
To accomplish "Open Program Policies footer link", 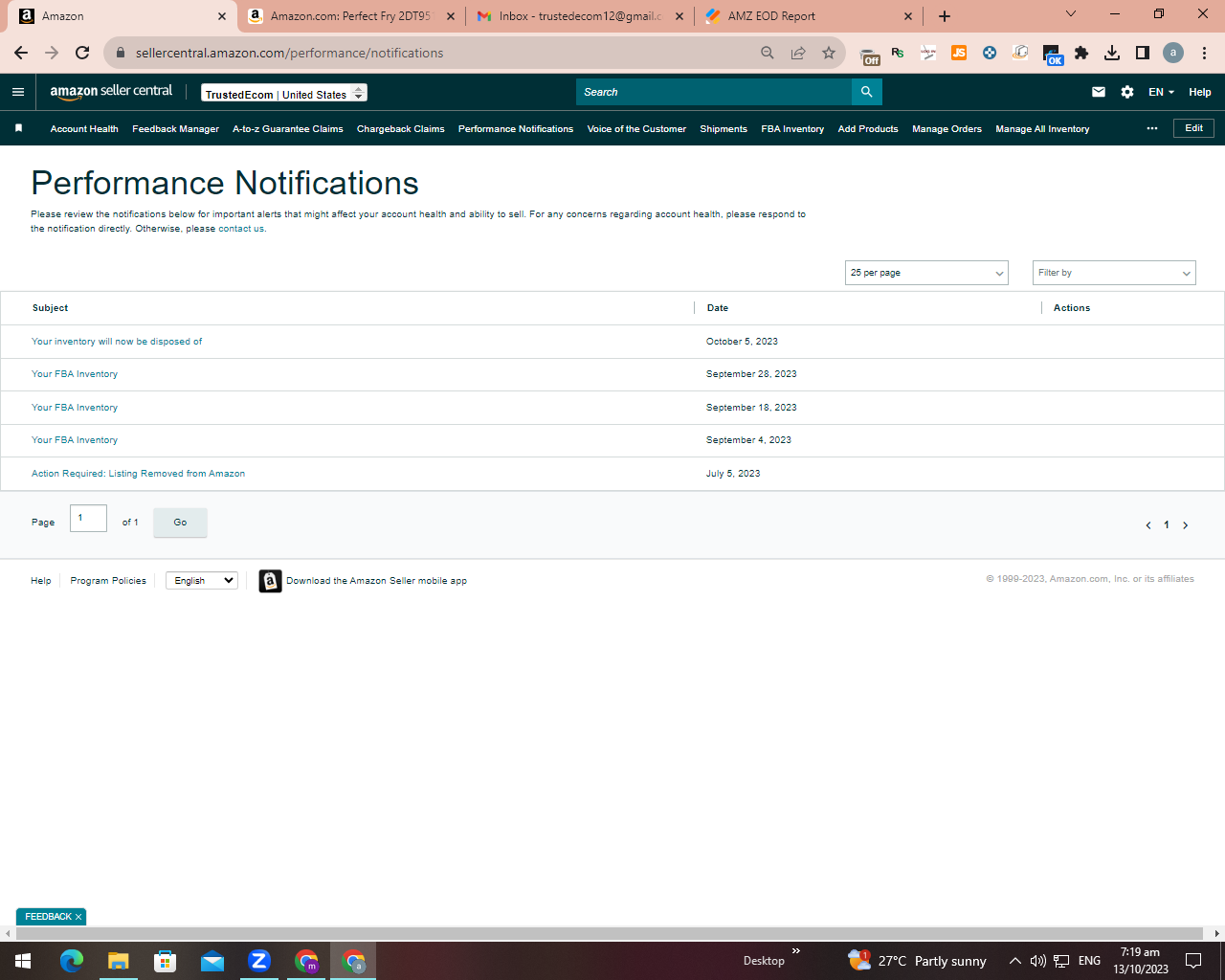I will click(x=108, y=581).
